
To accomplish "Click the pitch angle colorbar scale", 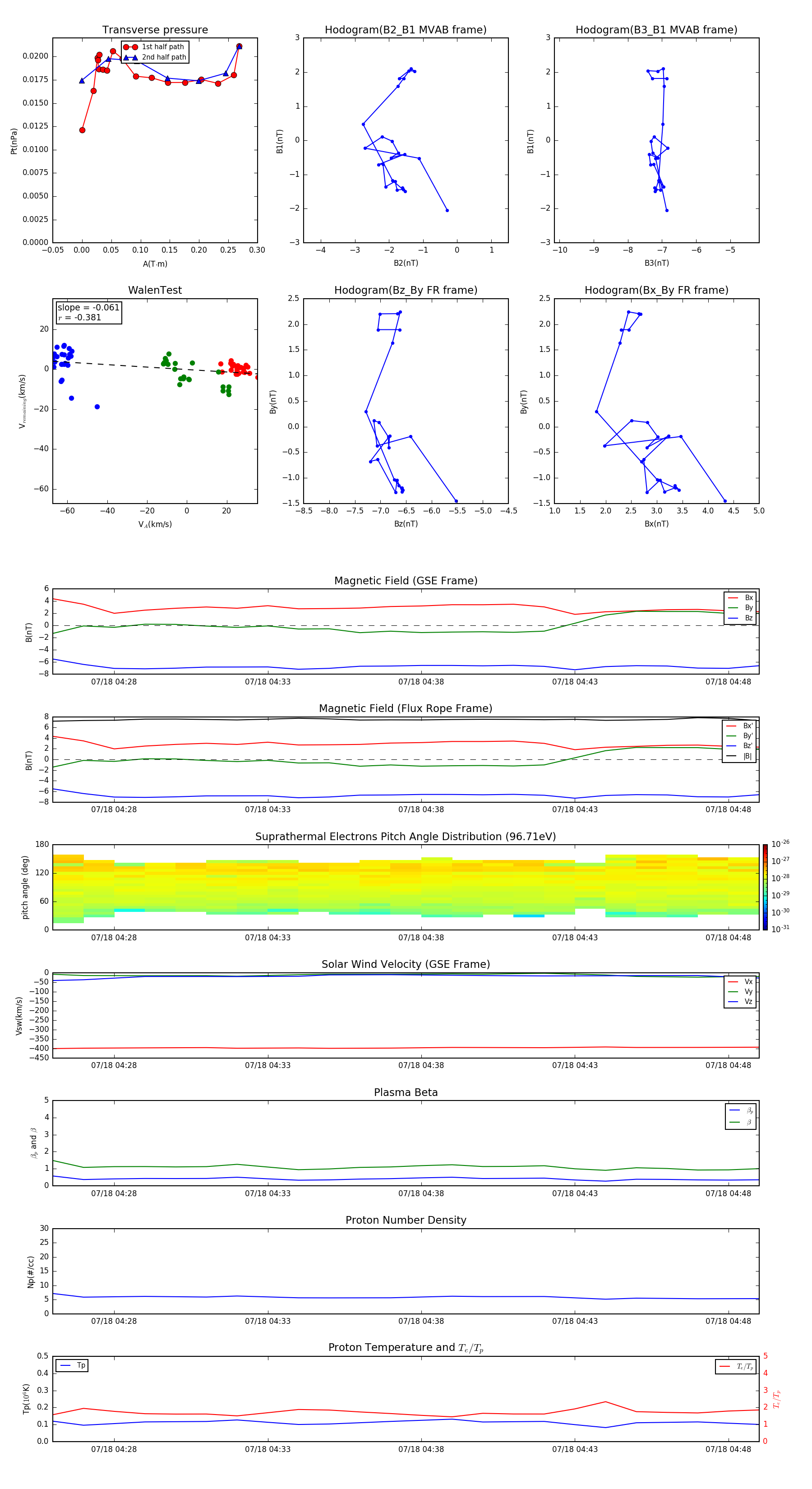I will click(x=765, y=887).
